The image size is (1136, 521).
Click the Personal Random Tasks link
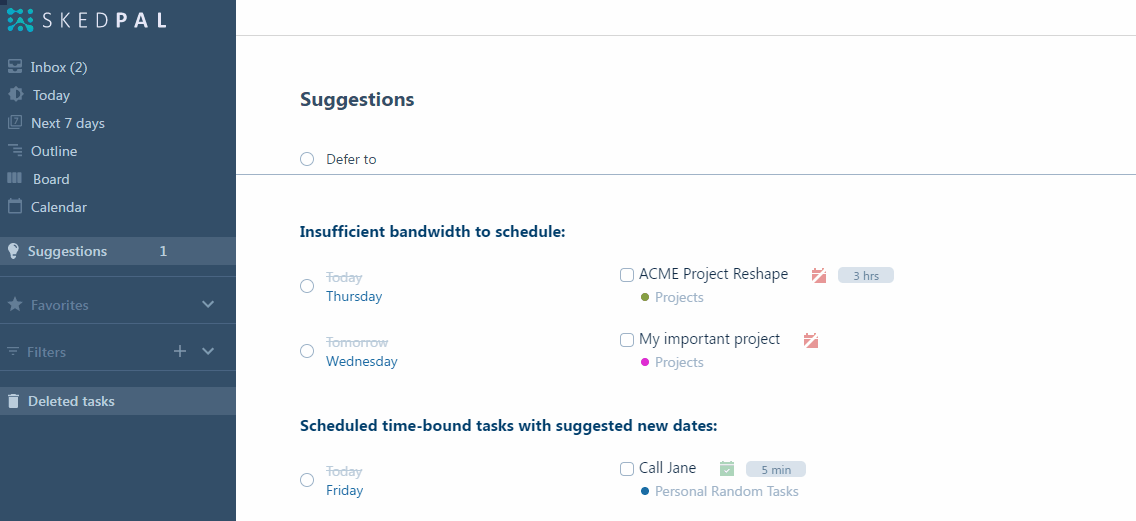726,491
